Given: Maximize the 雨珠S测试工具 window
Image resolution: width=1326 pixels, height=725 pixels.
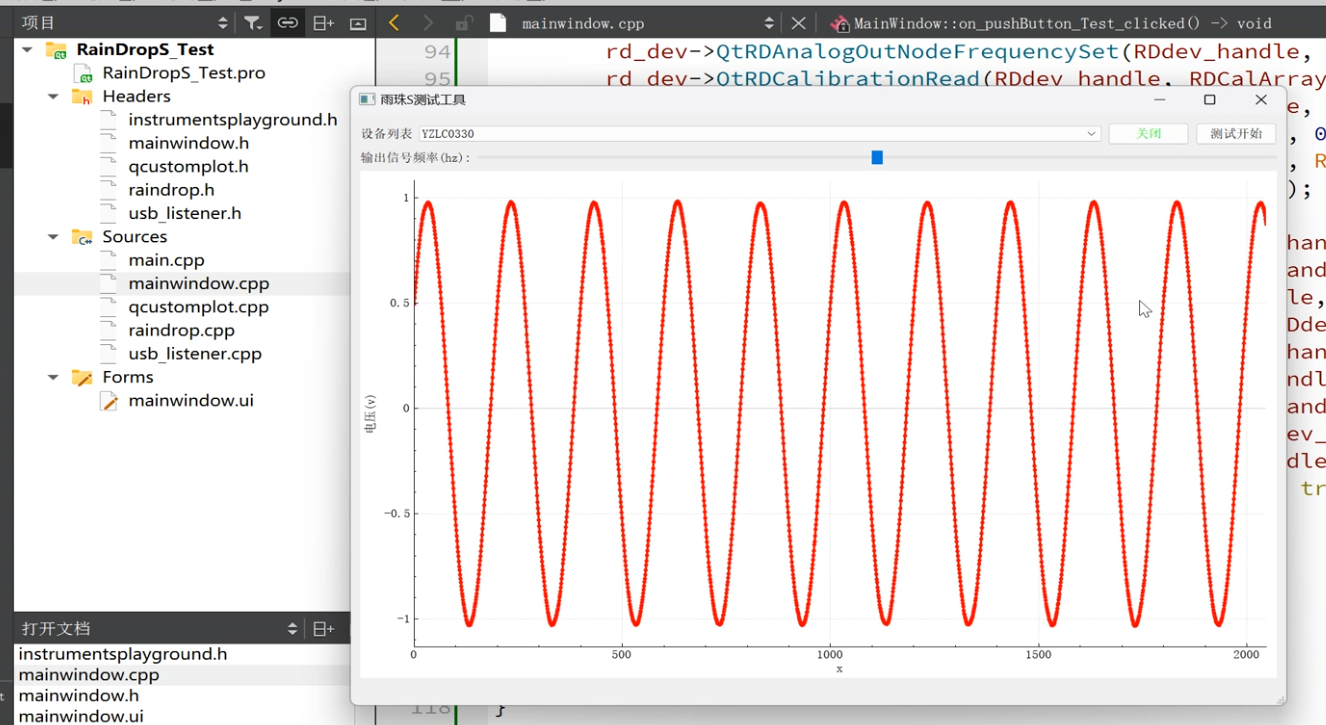Looking at the screenshot, I should point(1210,100).
